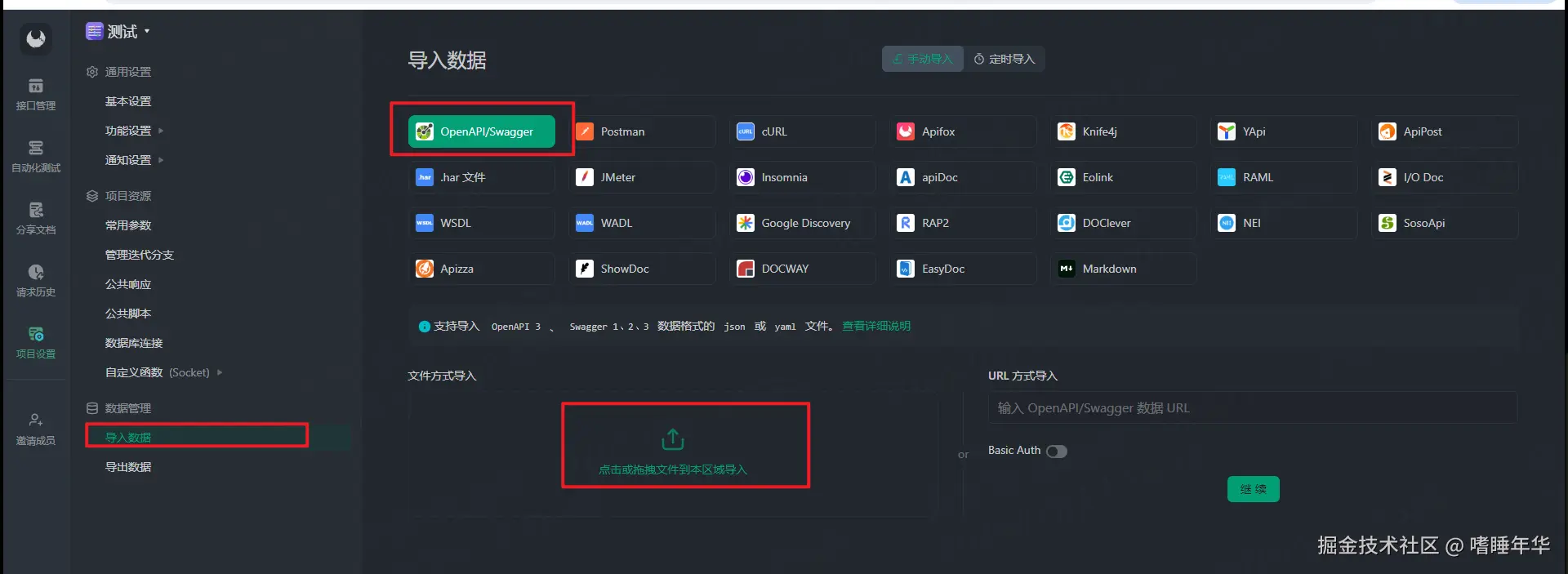1568x574 pixels.
Task: Select the .har 文件 import format
Action: point(482,177)
